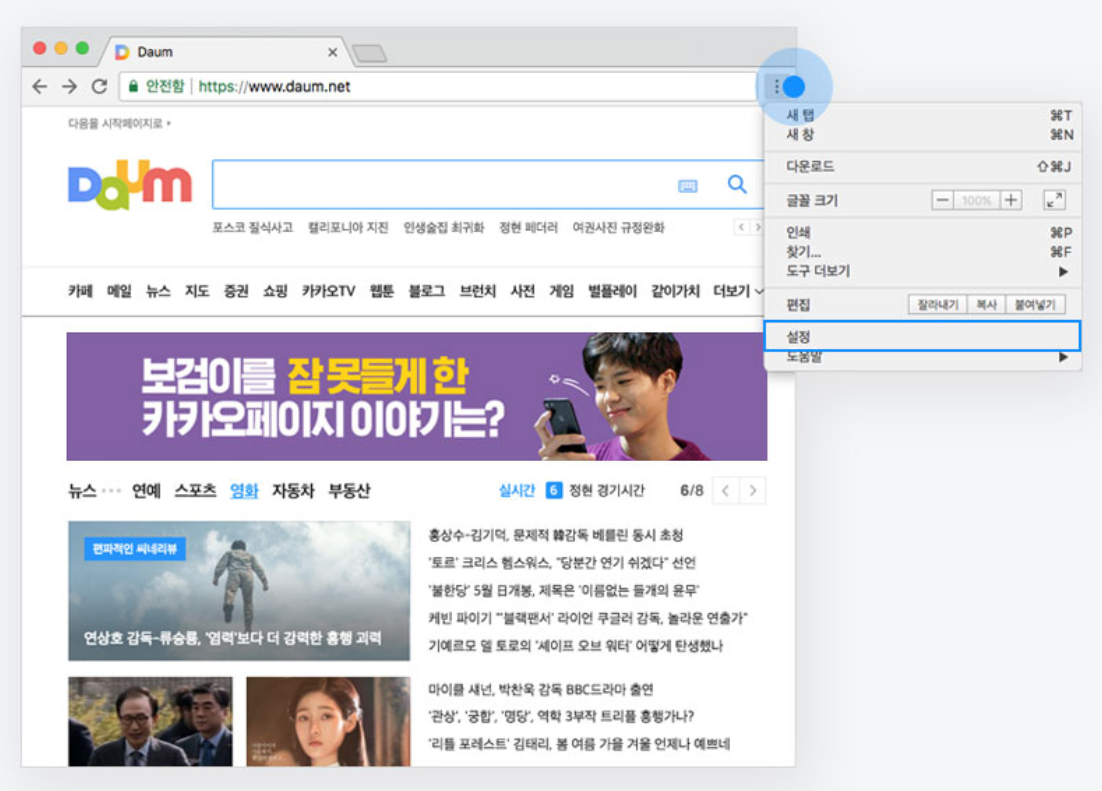The height and width of the screenshot is (791, 1102).
Task: Open 게임 in the service menu
Action: point(561,291)
